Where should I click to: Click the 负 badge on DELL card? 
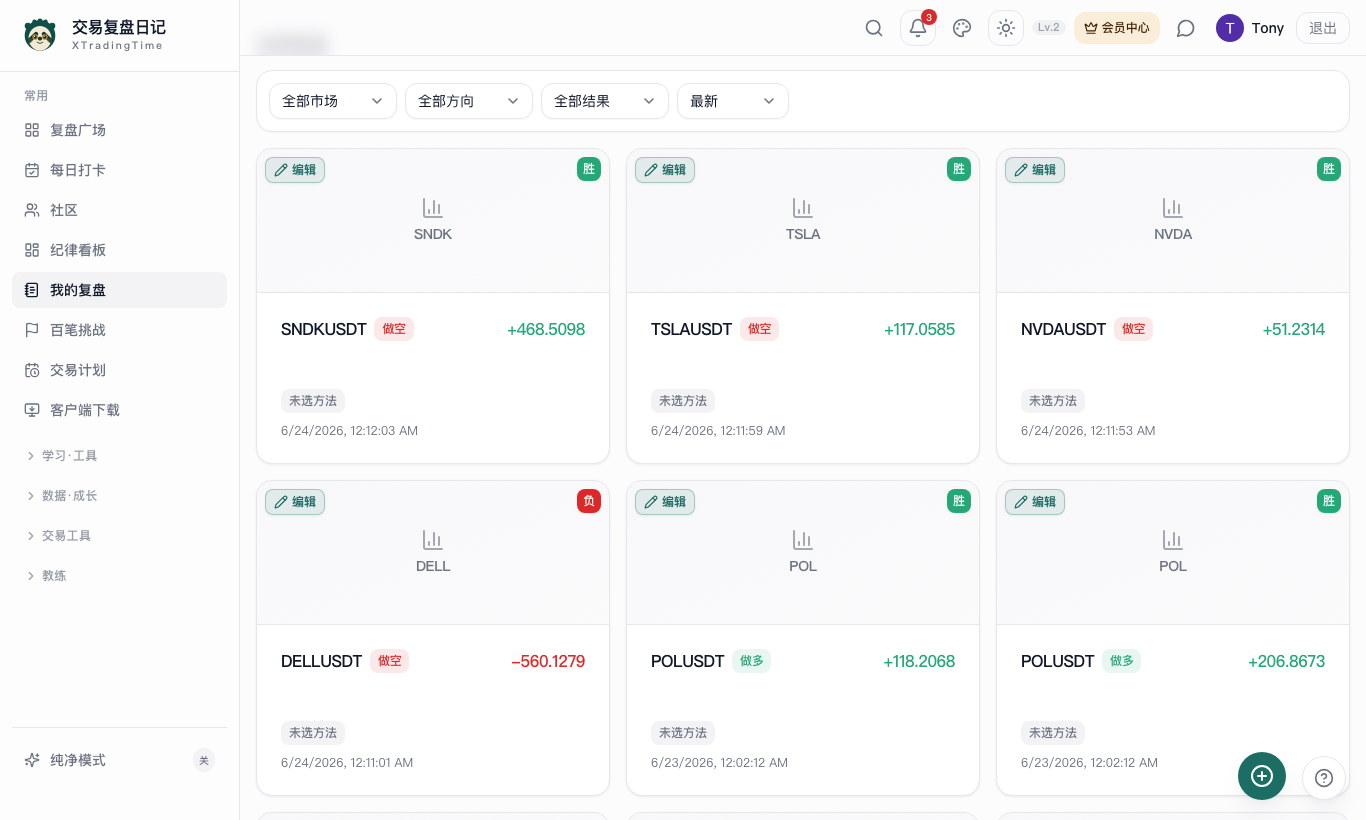tap(589, 501)
